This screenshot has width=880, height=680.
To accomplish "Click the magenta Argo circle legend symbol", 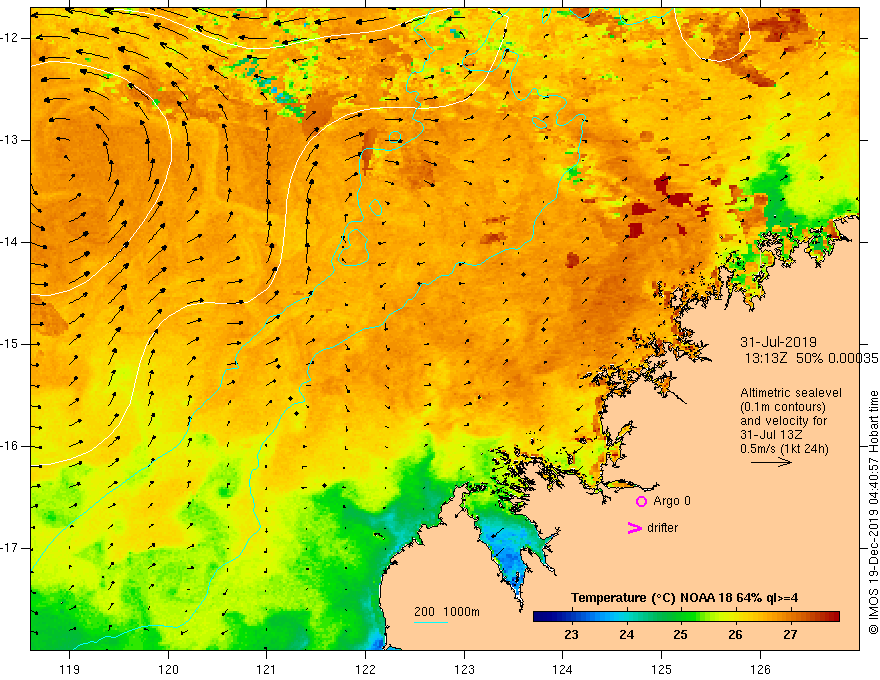I will tap(641, 502).
